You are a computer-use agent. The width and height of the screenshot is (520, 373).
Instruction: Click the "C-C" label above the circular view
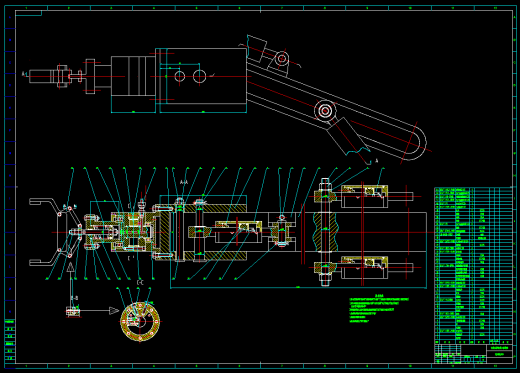pos(140,283)
